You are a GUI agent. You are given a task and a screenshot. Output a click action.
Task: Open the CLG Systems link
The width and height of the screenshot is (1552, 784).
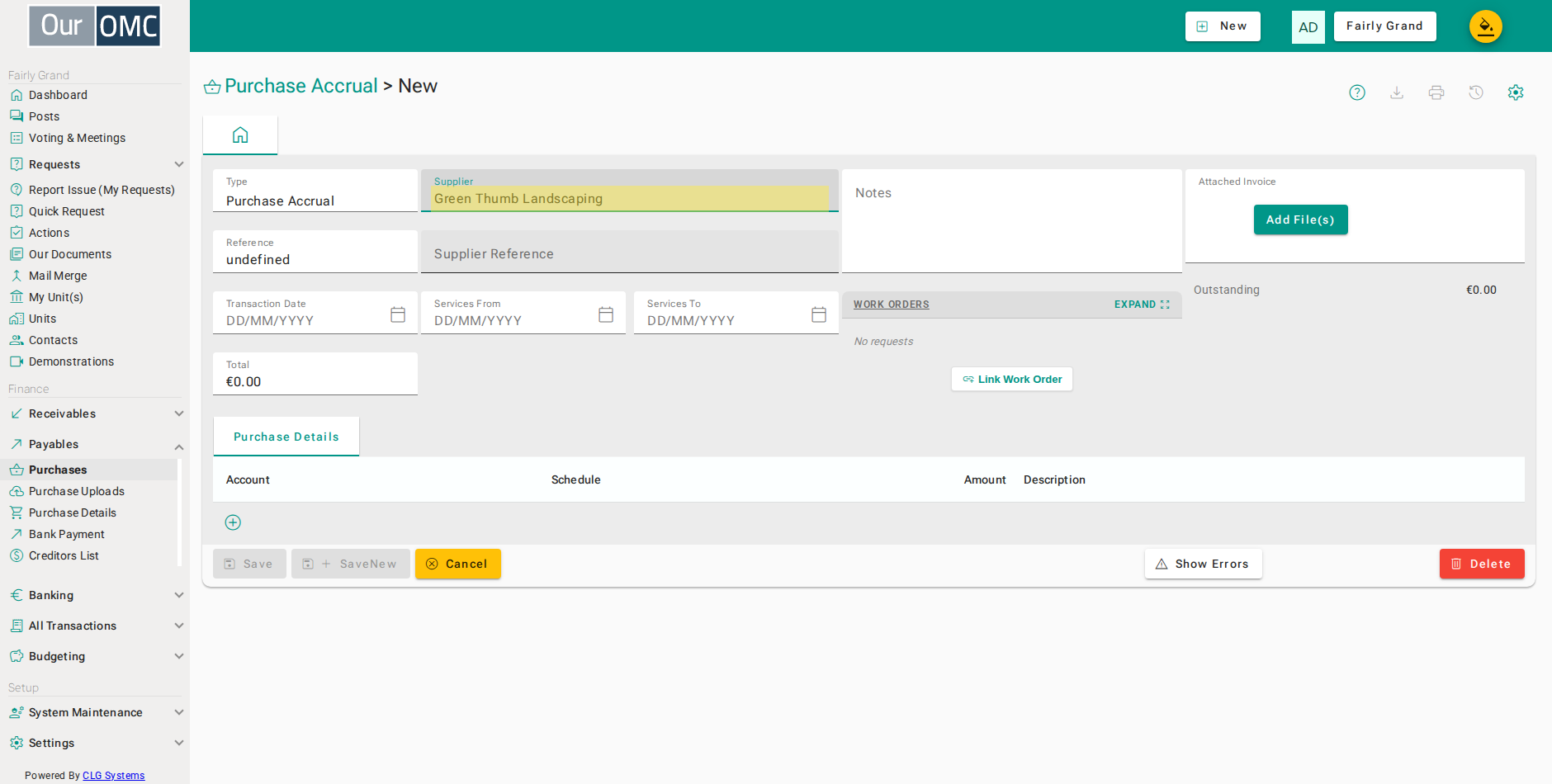(x=113, y=776)
